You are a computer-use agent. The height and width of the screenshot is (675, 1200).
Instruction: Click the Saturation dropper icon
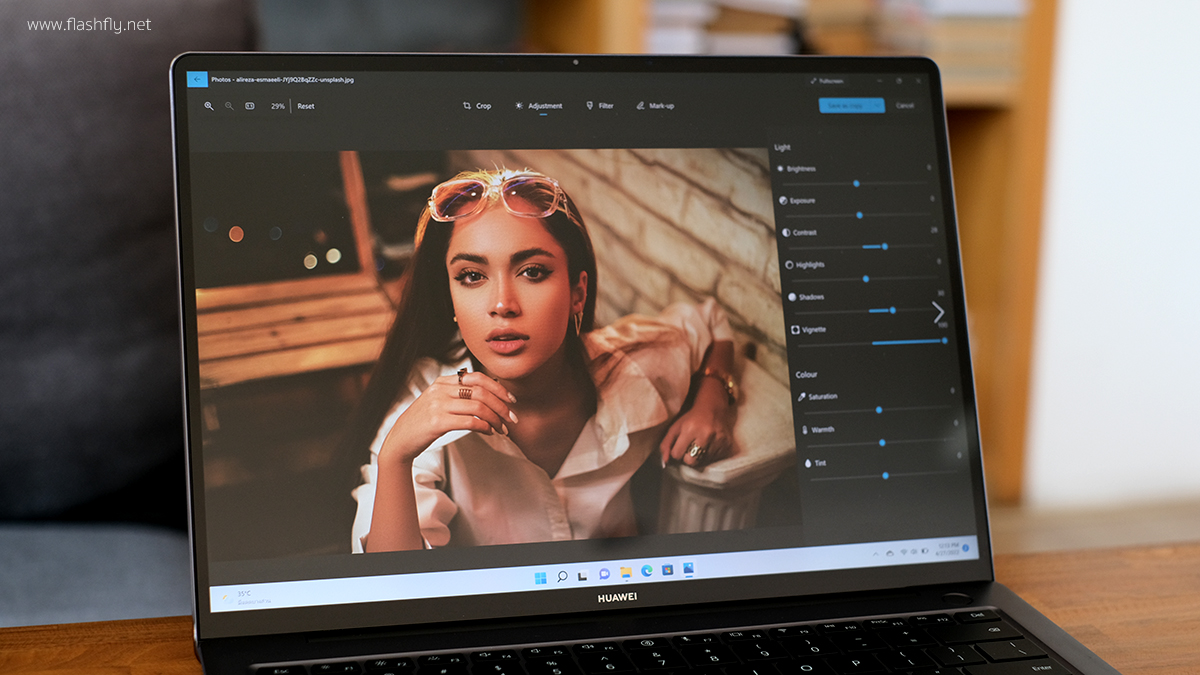click(x=801, y=397)
